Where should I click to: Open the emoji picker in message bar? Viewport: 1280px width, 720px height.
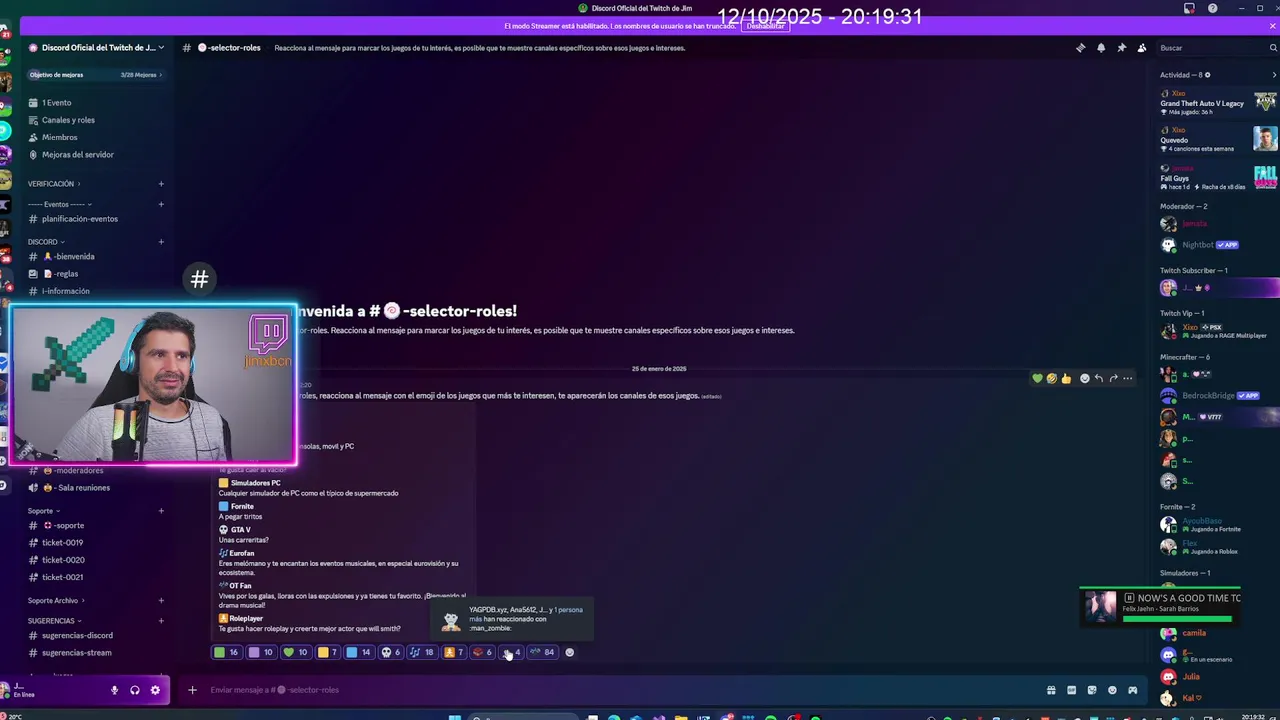pyautogui.click(x=1112, y=690)
